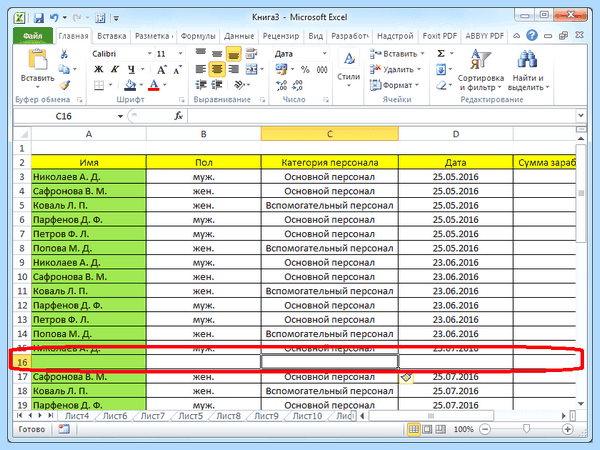
Task: Click AutoSum sigma icon
Action: [441, 54]
